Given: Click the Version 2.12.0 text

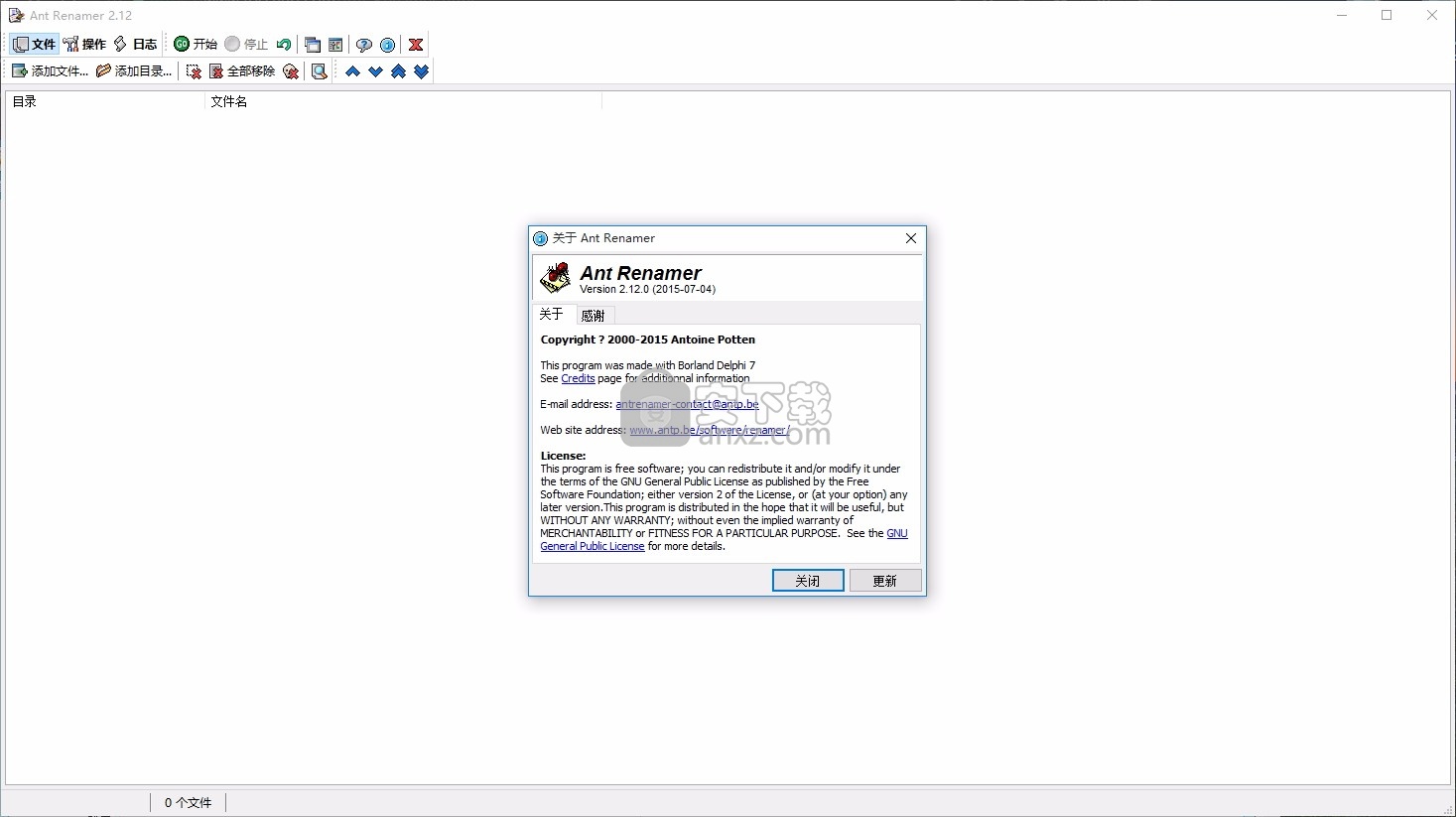Looking at the screenshot, I should pos(647,289).
